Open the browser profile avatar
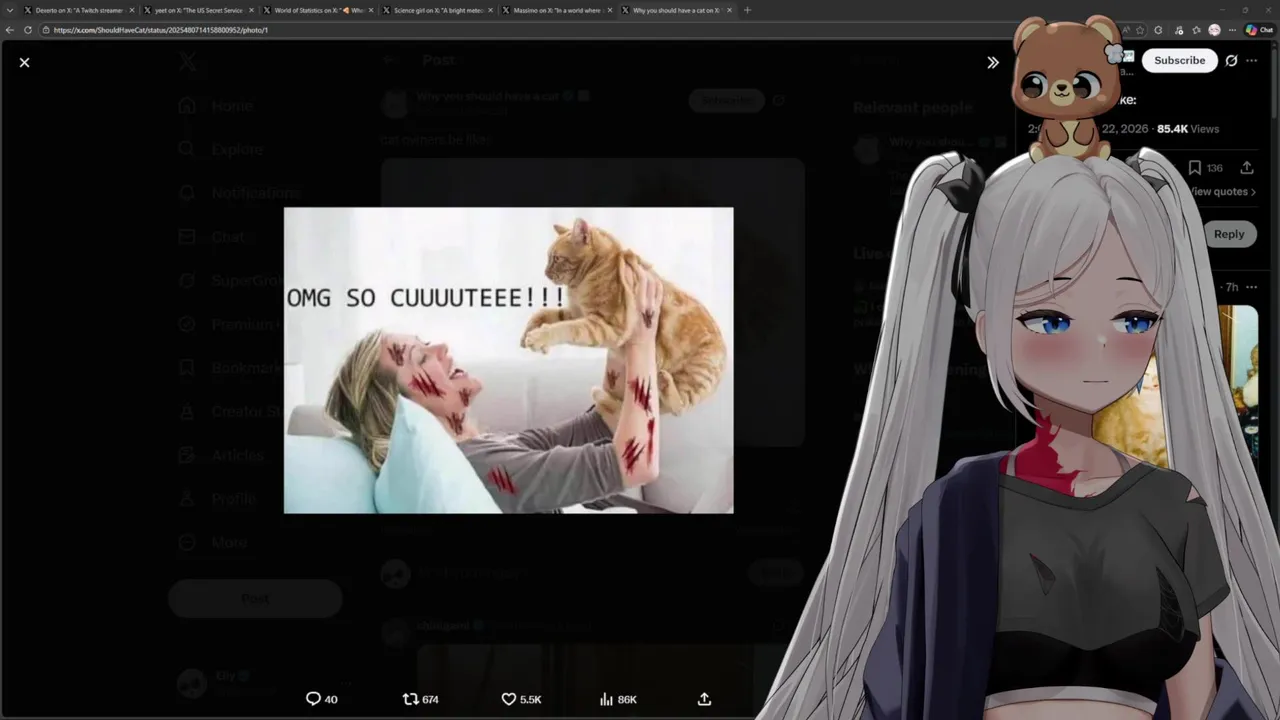The width and height of the screenshot is (1280, 720). (1214, 30)
